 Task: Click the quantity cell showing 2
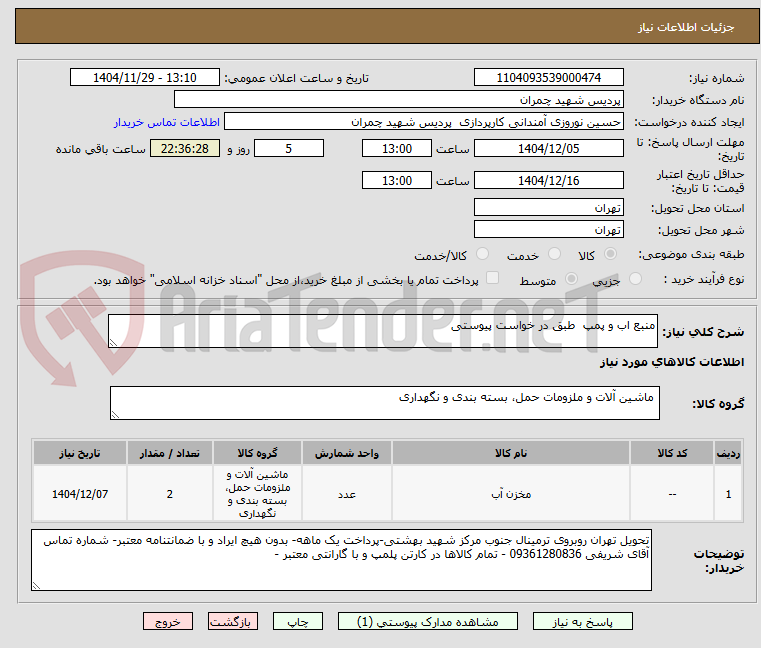pyautogui.click(x=169, y=494)
